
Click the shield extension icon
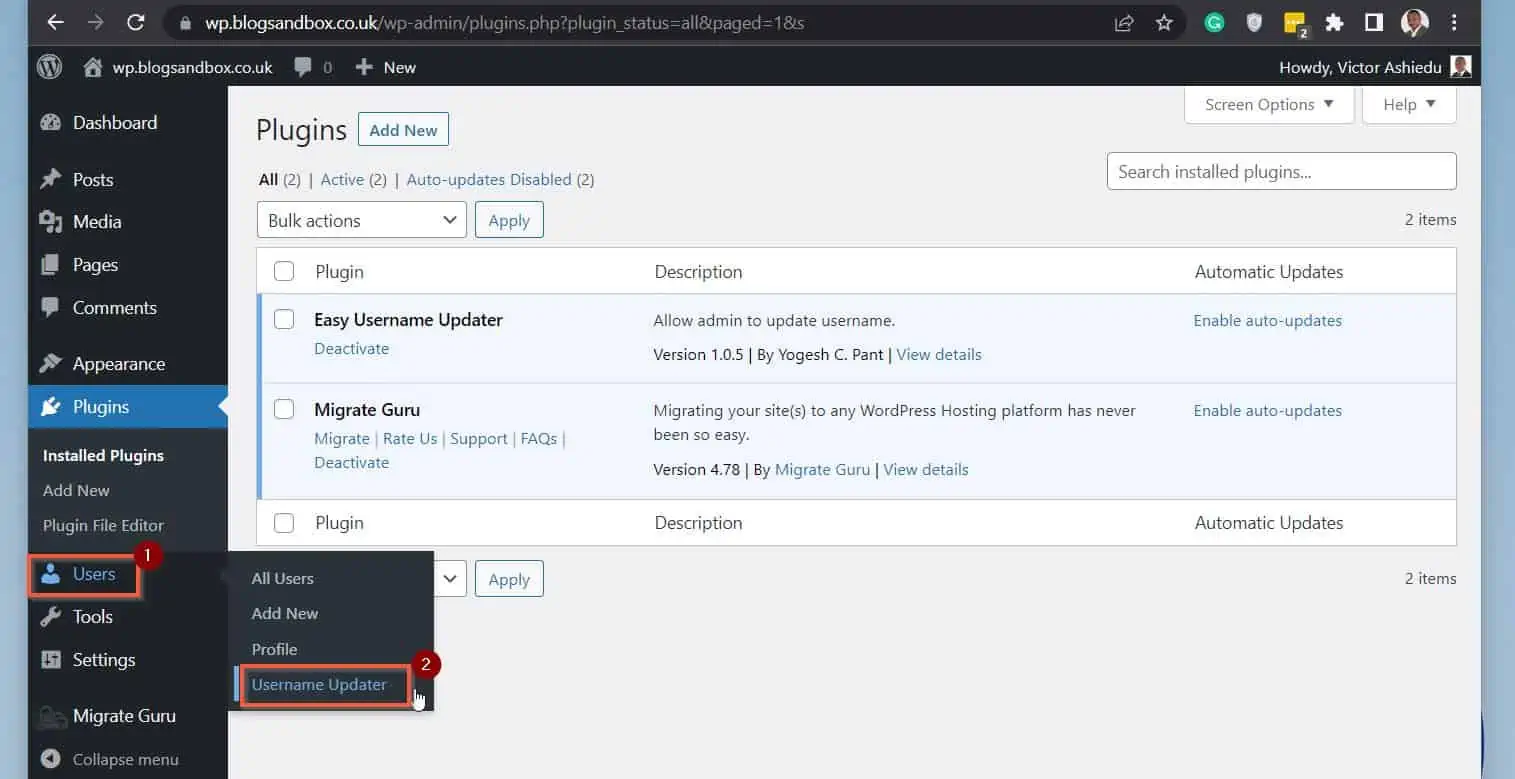pos(1254,22)
